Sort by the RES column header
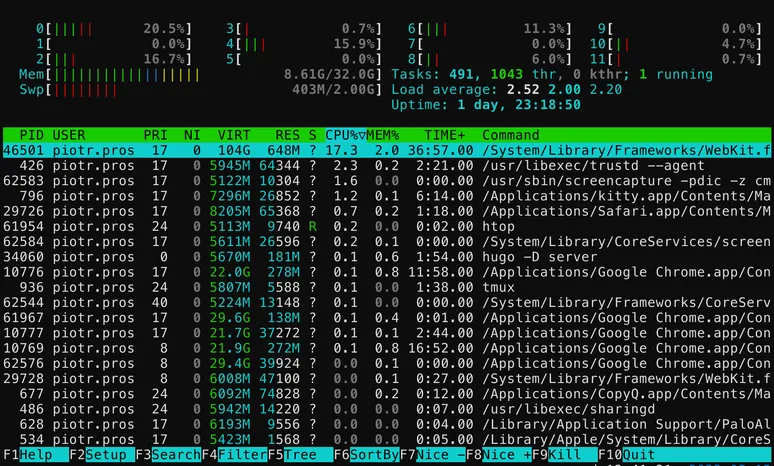This screenshot has height=466, width=774. (287, 135)
